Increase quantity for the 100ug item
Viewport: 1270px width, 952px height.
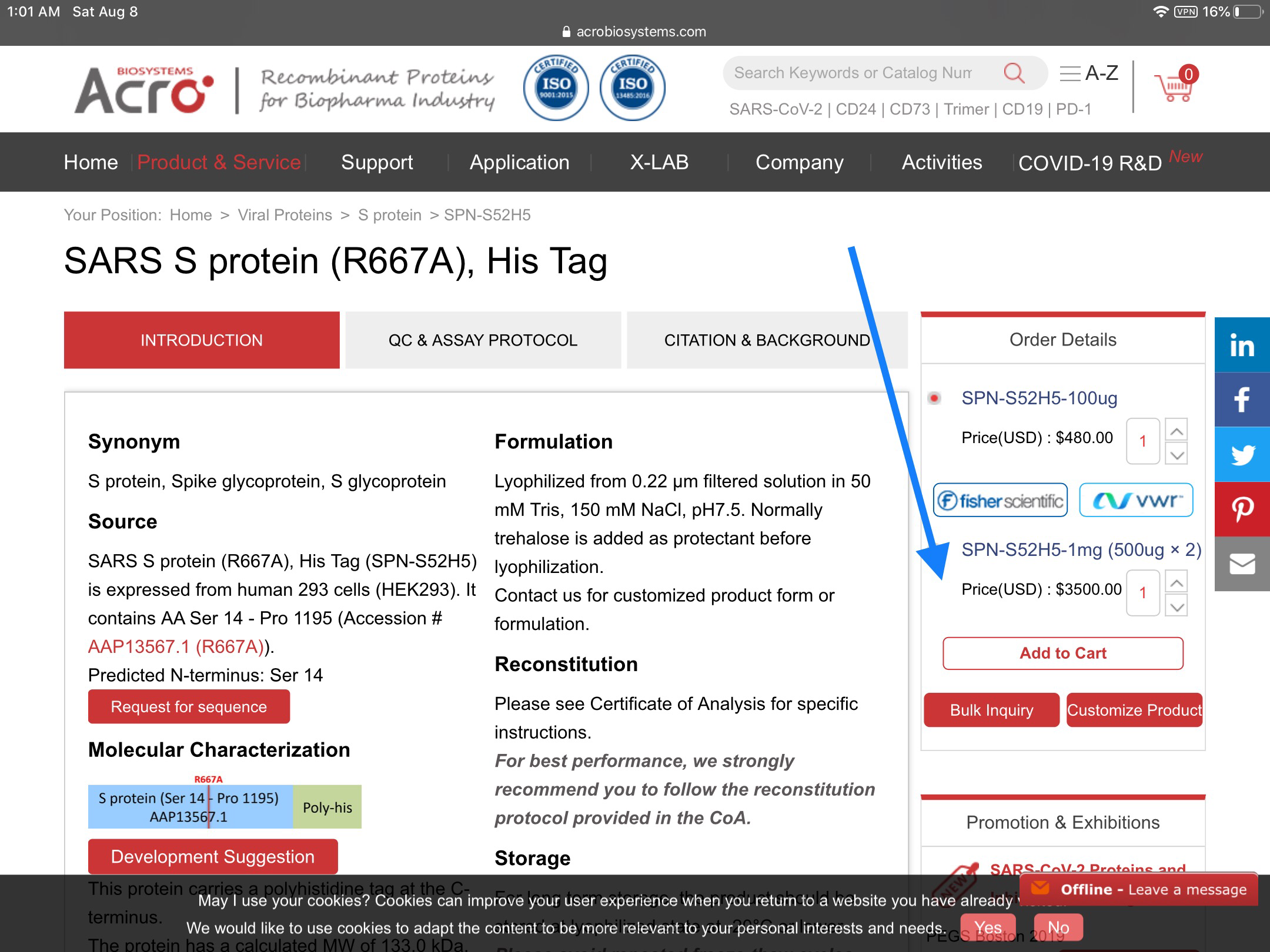(x=1176, y=430)
